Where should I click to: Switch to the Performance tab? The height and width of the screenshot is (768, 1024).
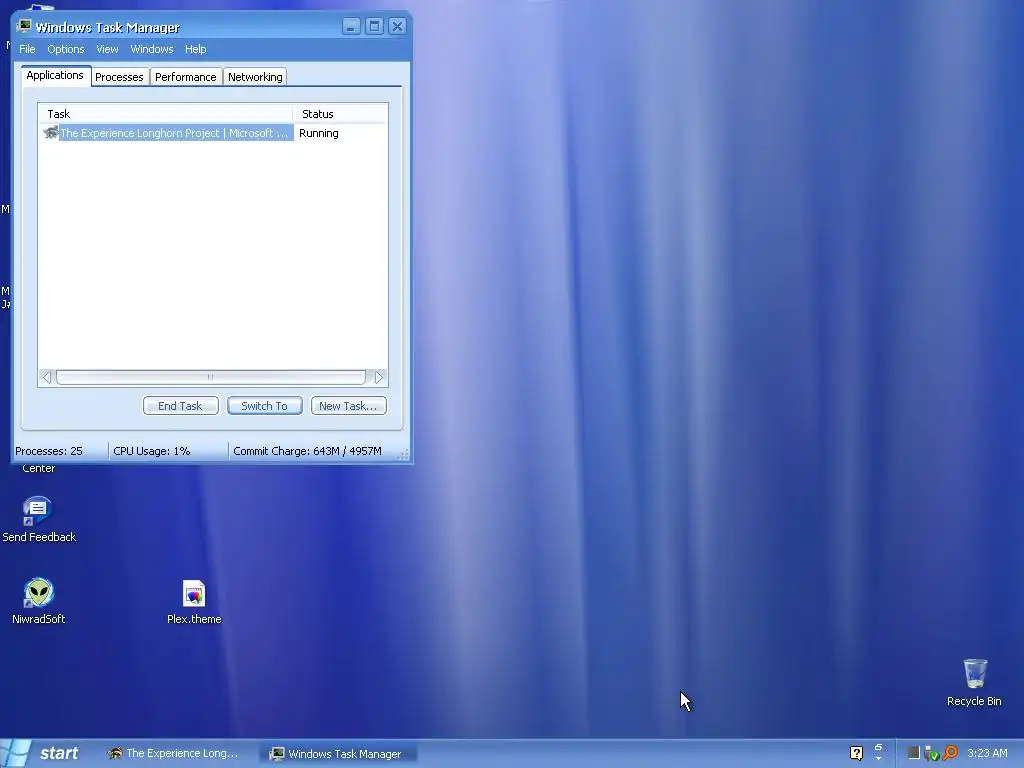(185, 77)
